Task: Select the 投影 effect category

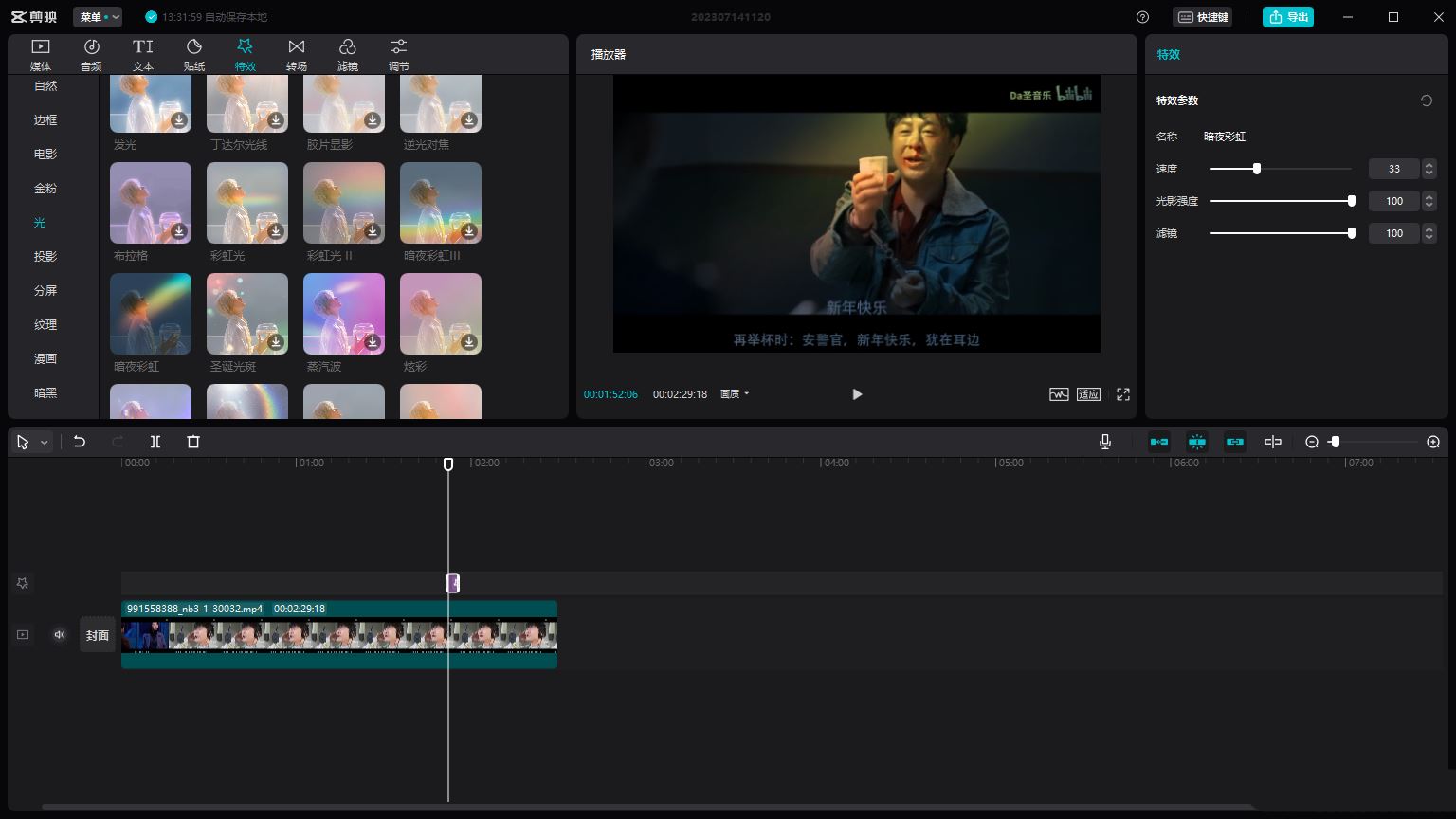Action: tap(45, 256)
